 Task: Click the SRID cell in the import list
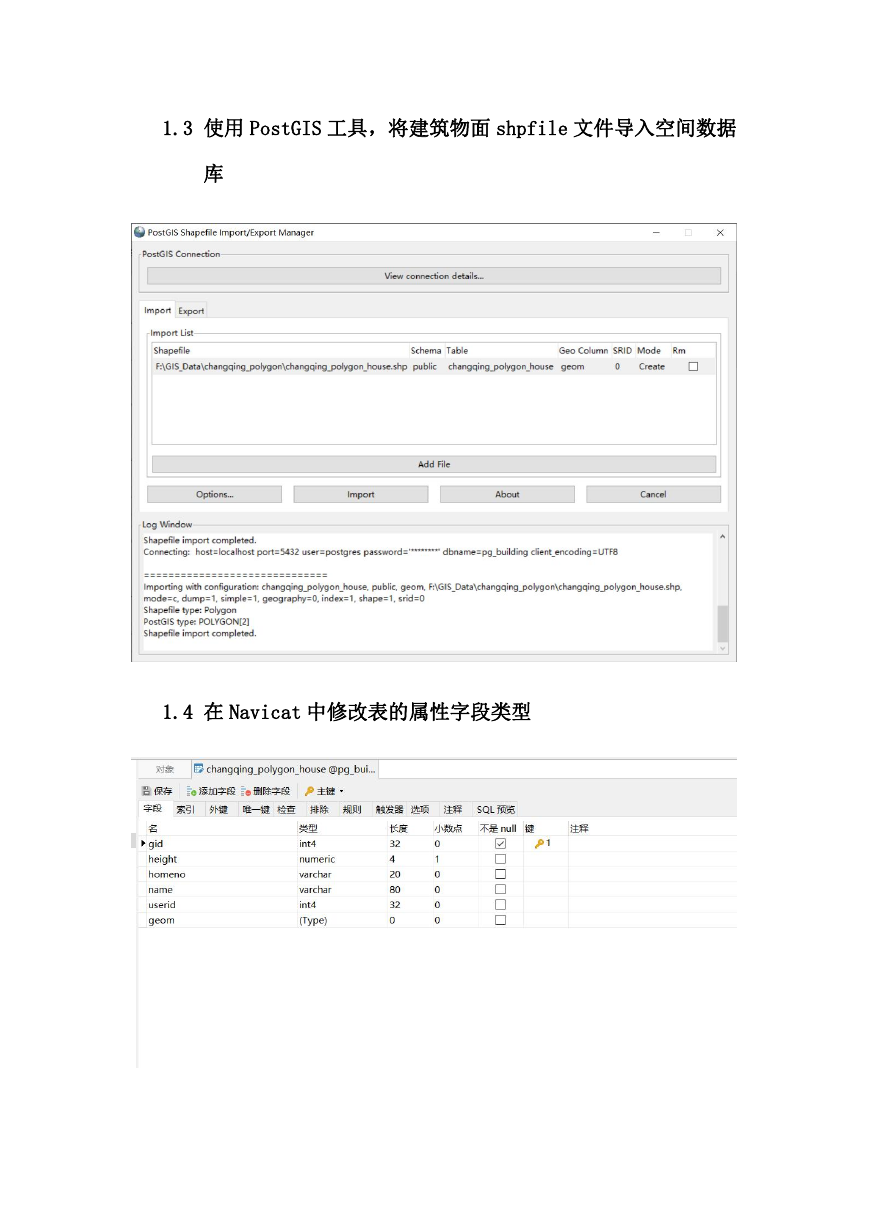click(617, 367)
